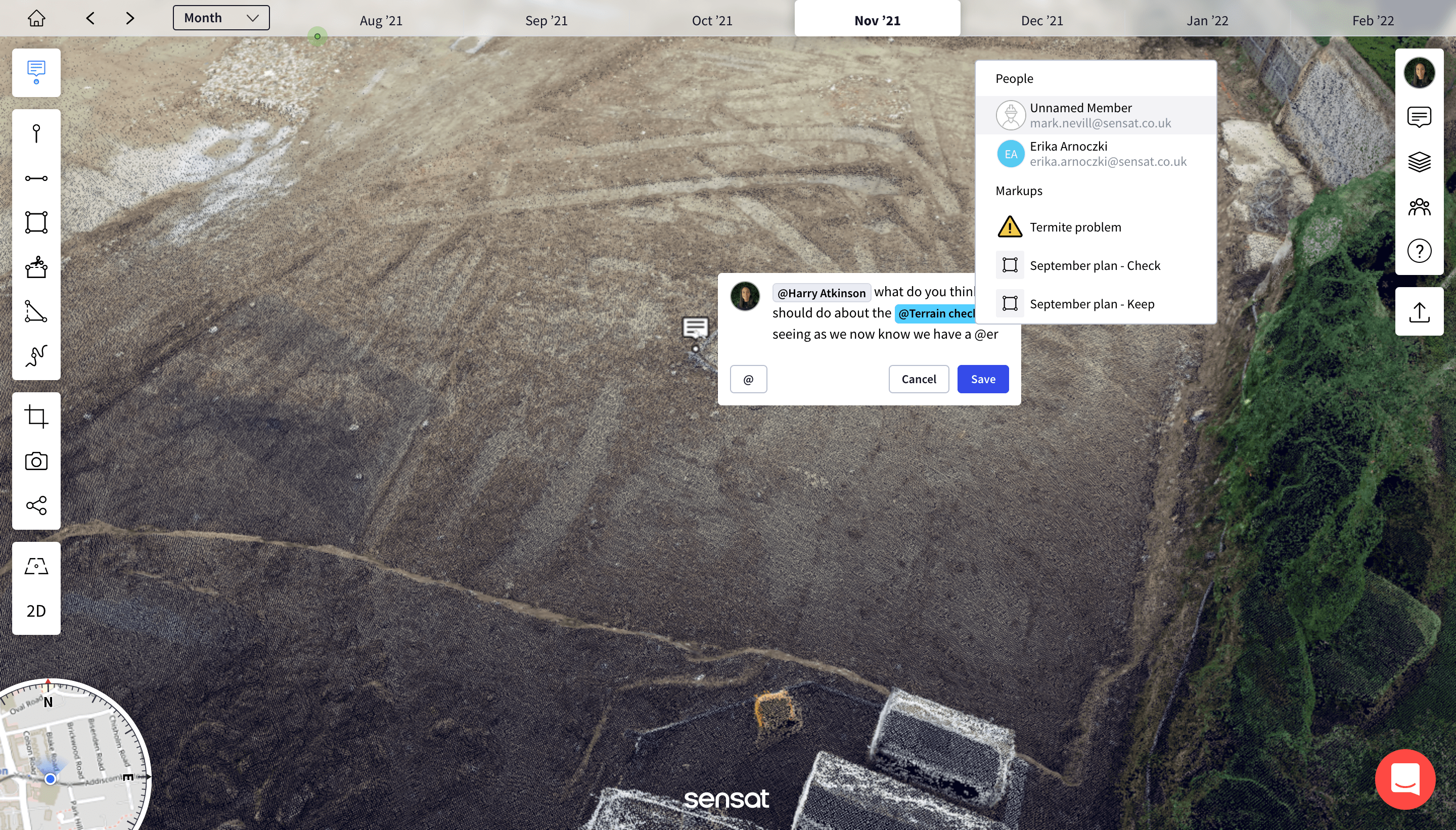Open the team members panel

[x=1419, y=206]
